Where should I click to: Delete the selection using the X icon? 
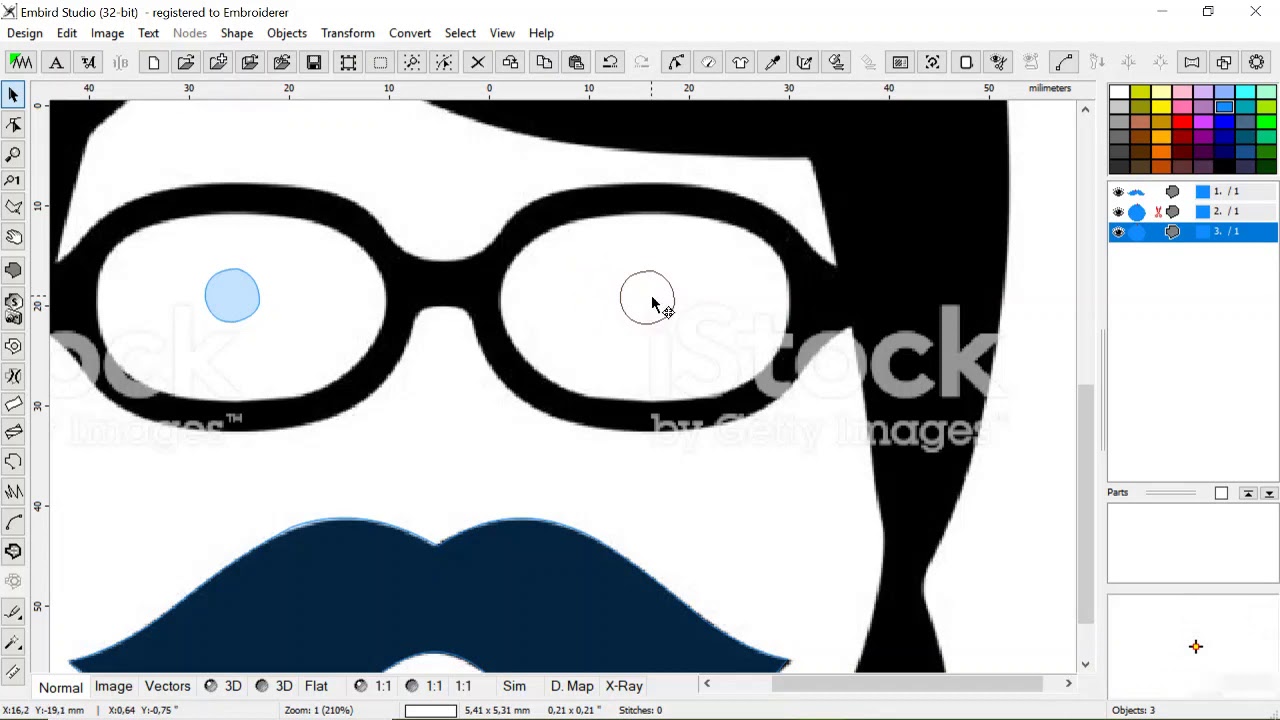pos(478,62)
